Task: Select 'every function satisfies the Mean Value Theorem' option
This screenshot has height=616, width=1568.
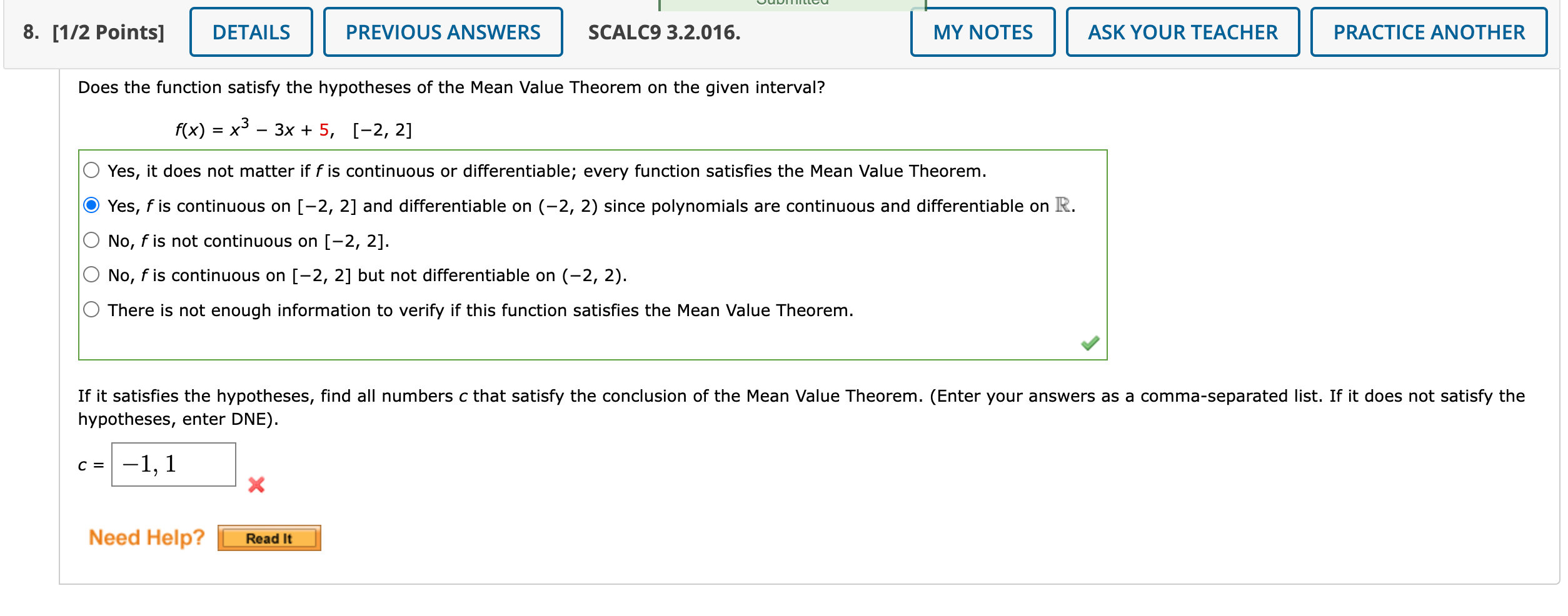Action: coord(92,169)
